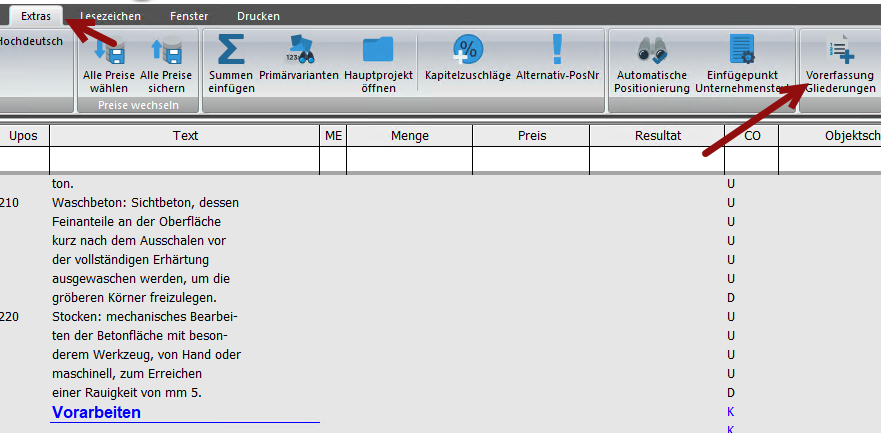This screenshot has height=433, width=881.
Task: Switch to the Fenster tab
Action: pos(189,16)
